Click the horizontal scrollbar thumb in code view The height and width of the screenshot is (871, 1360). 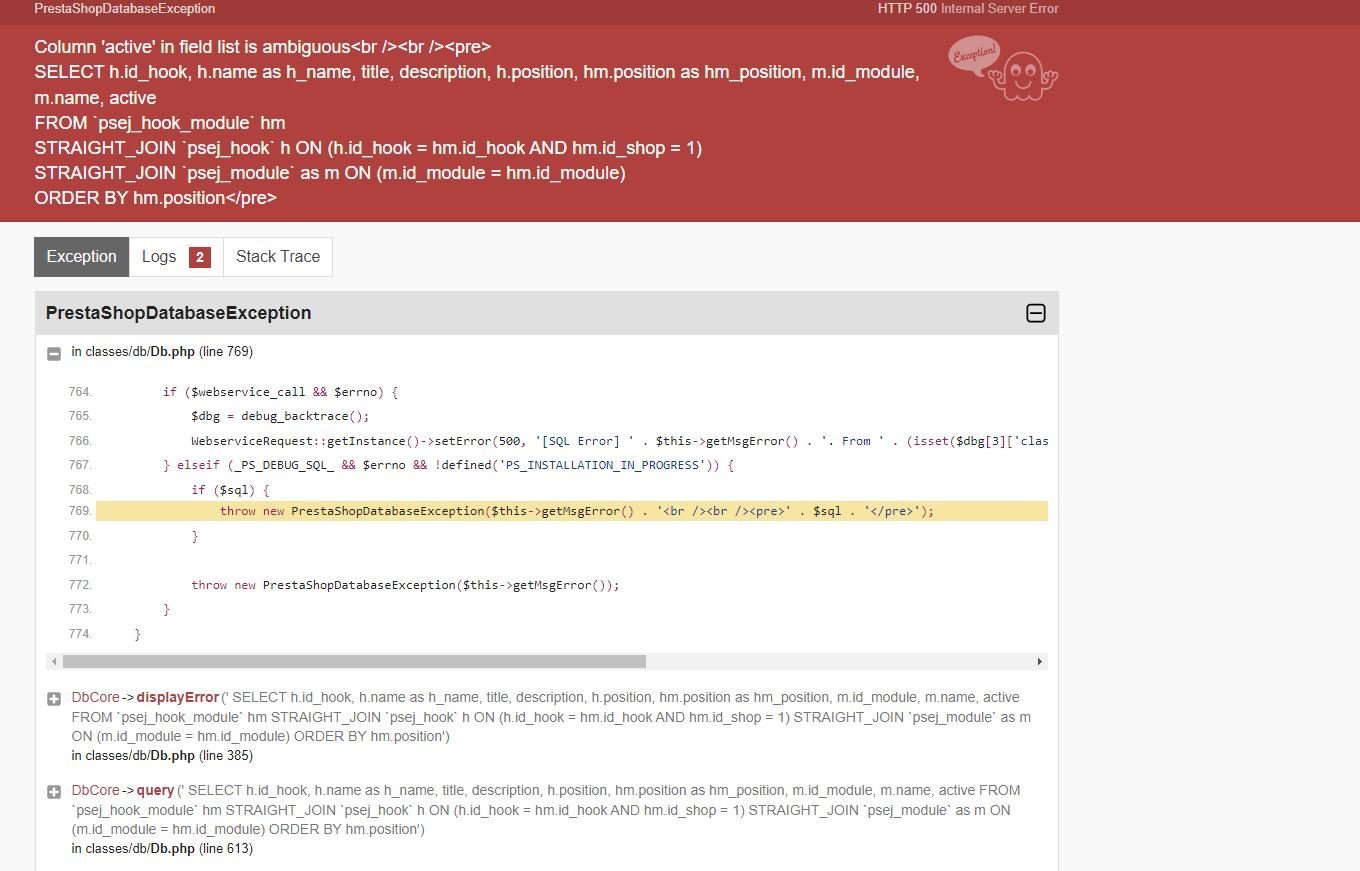point(354,662)
